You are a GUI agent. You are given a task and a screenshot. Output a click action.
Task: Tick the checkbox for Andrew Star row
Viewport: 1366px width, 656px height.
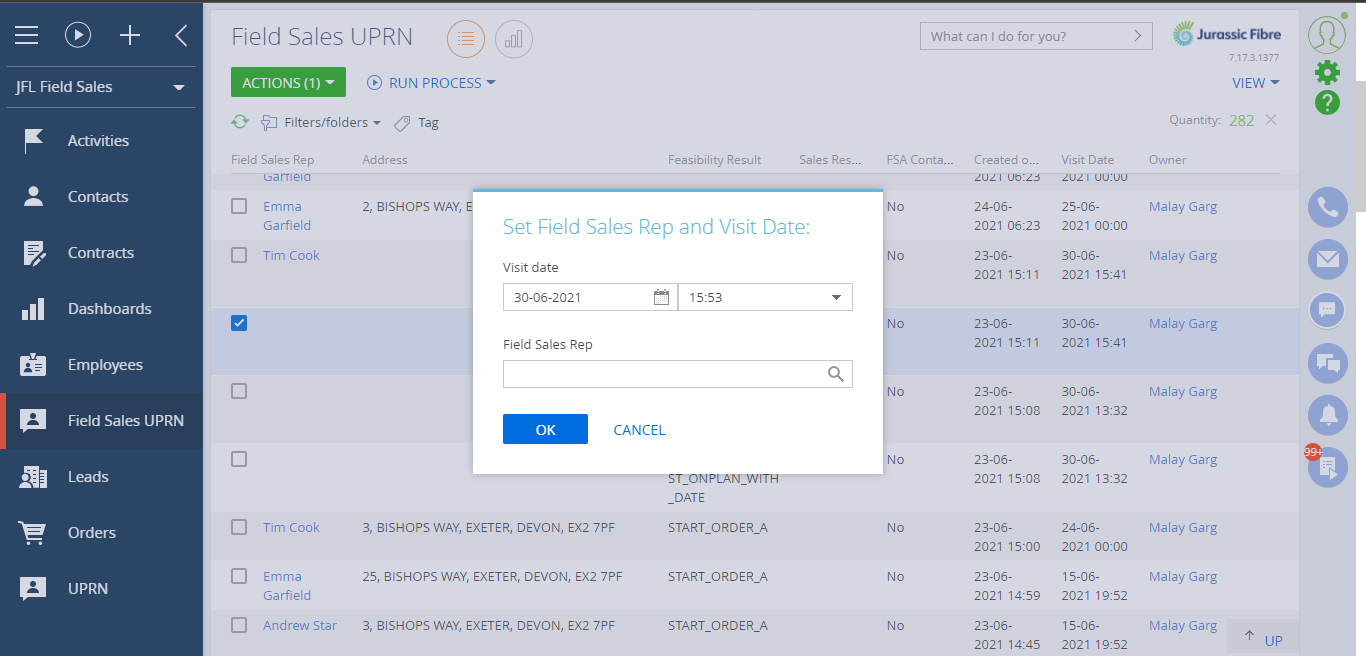(x=239, y=625)
